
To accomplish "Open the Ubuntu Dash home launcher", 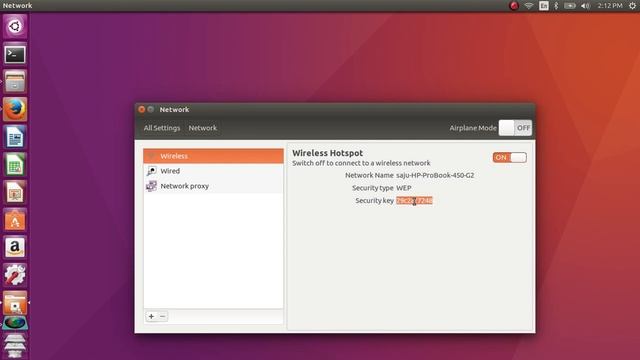I will (15, 27).
